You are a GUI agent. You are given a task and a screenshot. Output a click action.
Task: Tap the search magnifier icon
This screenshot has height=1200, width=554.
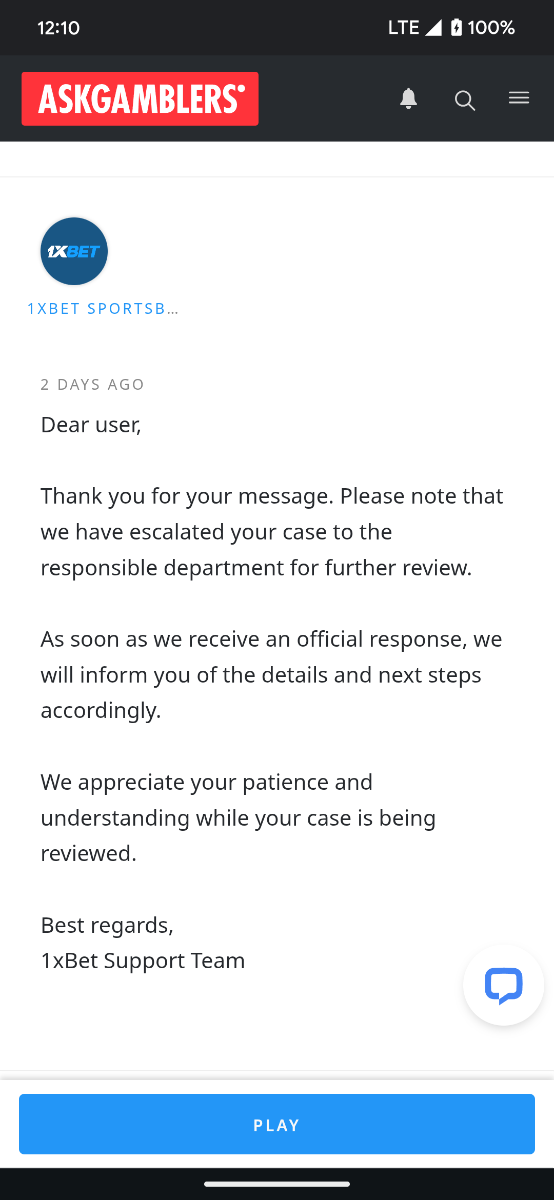coord(465,99)
